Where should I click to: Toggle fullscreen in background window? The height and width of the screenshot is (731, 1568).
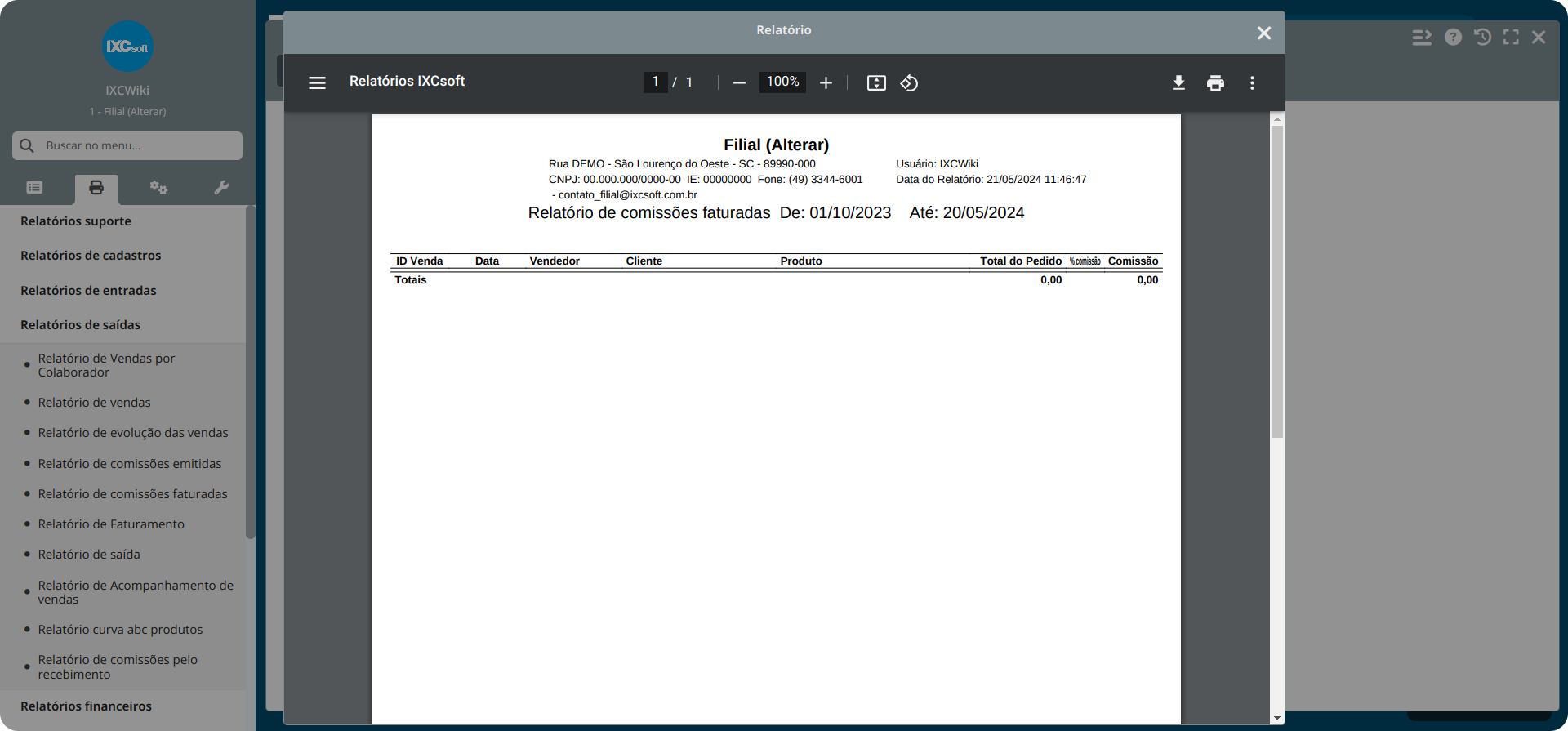coord(1511,37)
